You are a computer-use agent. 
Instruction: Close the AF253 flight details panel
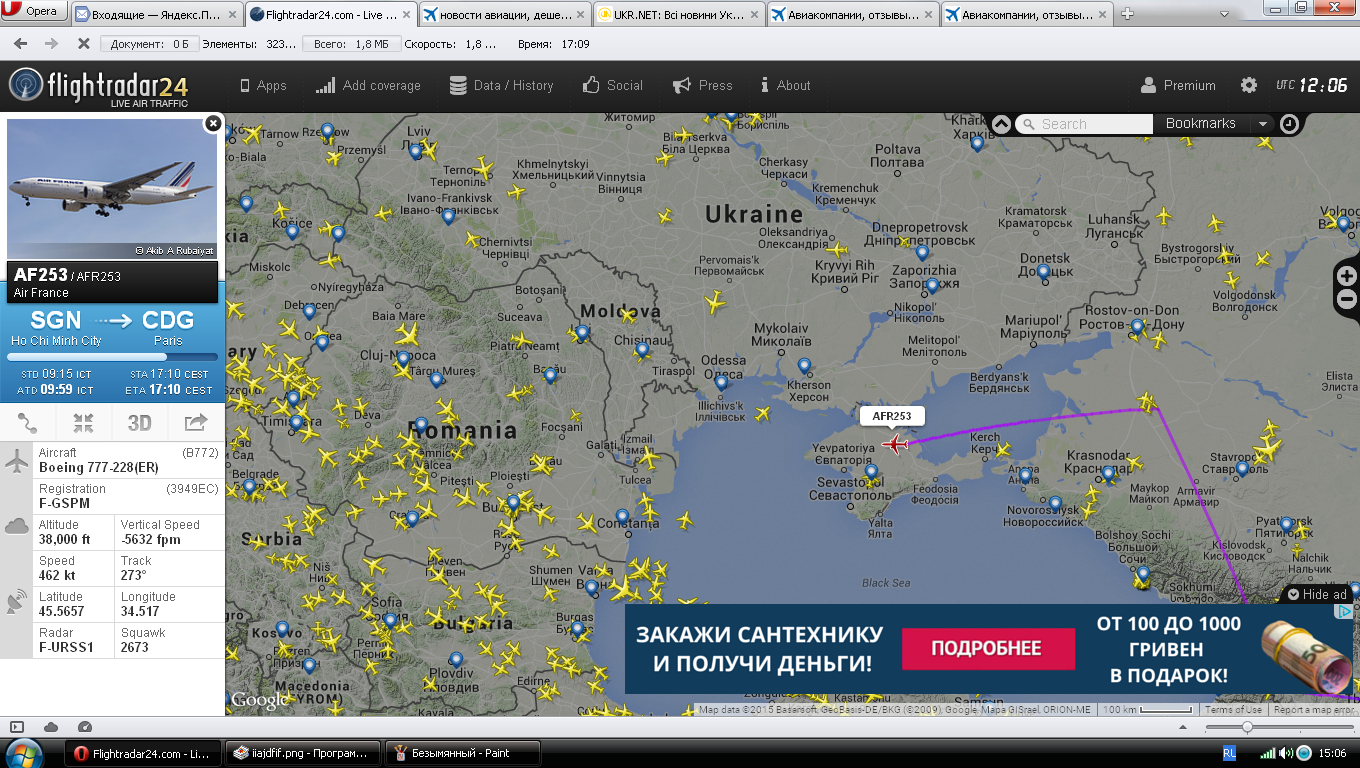[x=212, y=123]
